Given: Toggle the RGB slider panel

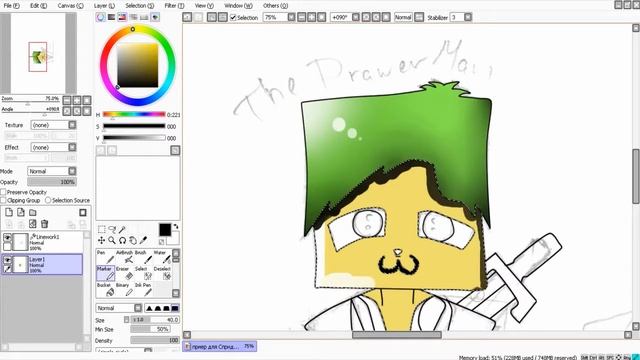Looking at the screenshot, I should coord(111,17).
